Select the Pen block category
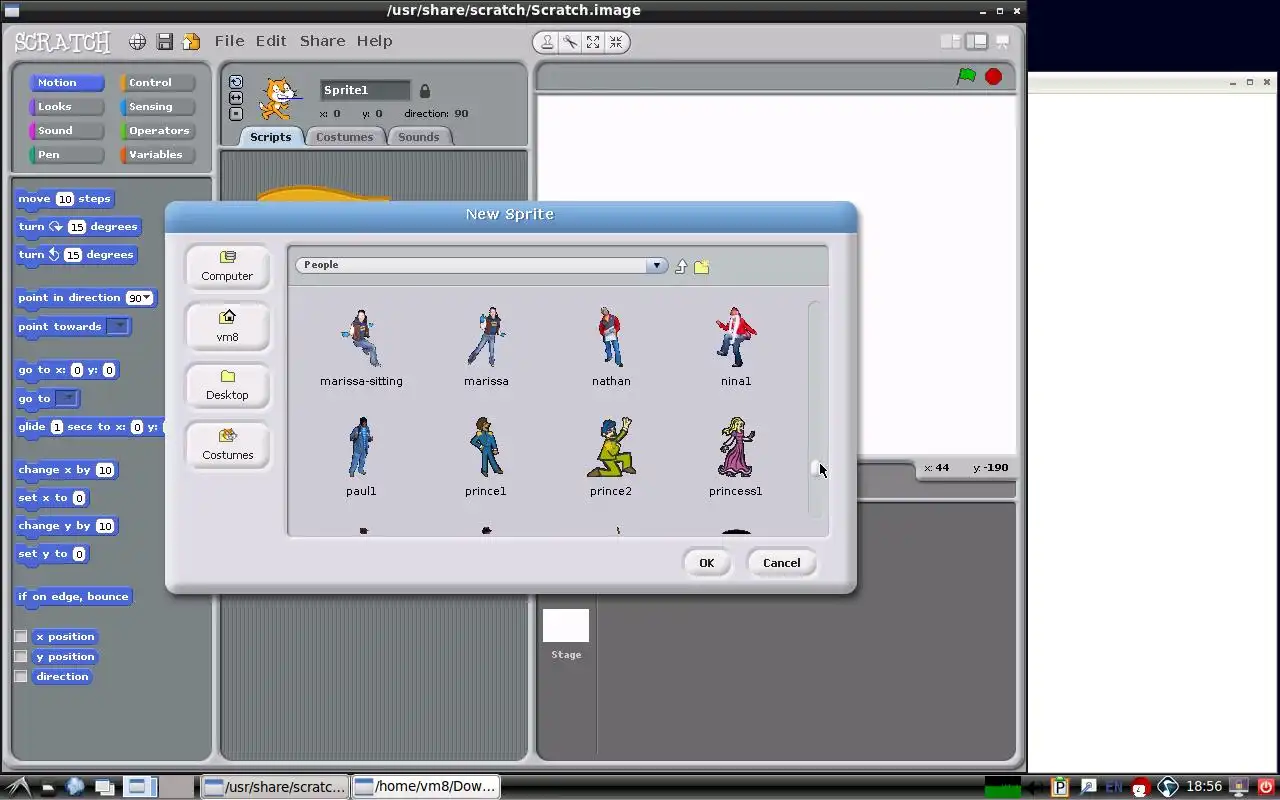 click(66, 155)
